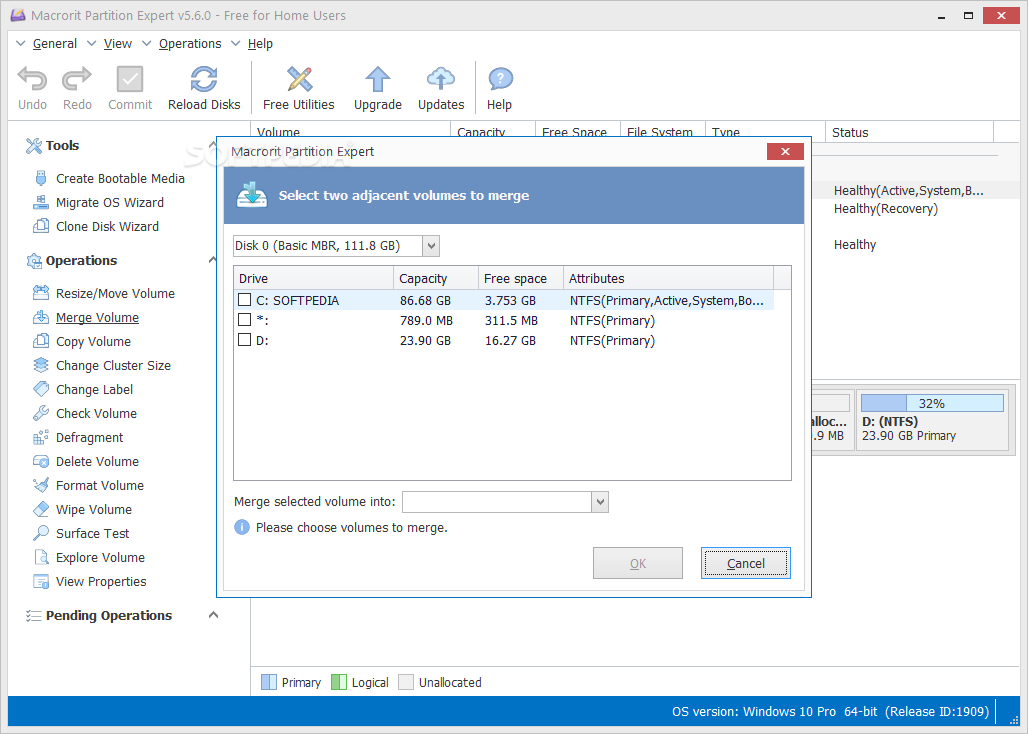
Task: Click the Undo toolbar icon
Action: [32, 79]
